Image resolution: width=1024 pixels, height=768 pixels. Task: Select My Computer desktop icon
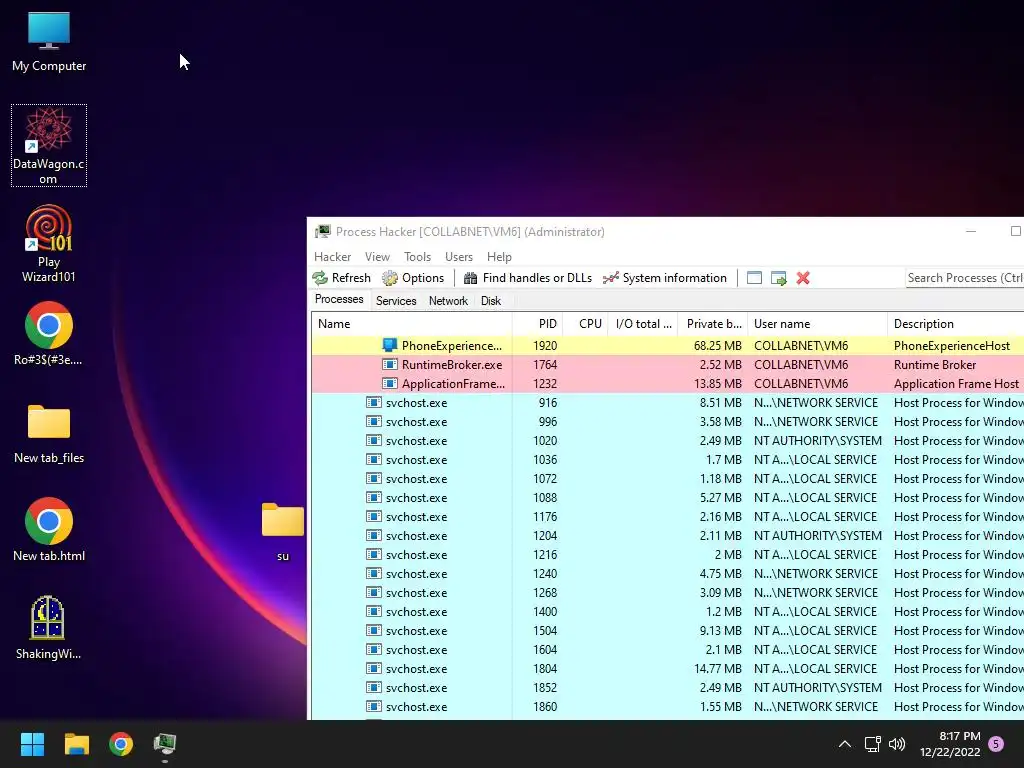pos(49,42)
